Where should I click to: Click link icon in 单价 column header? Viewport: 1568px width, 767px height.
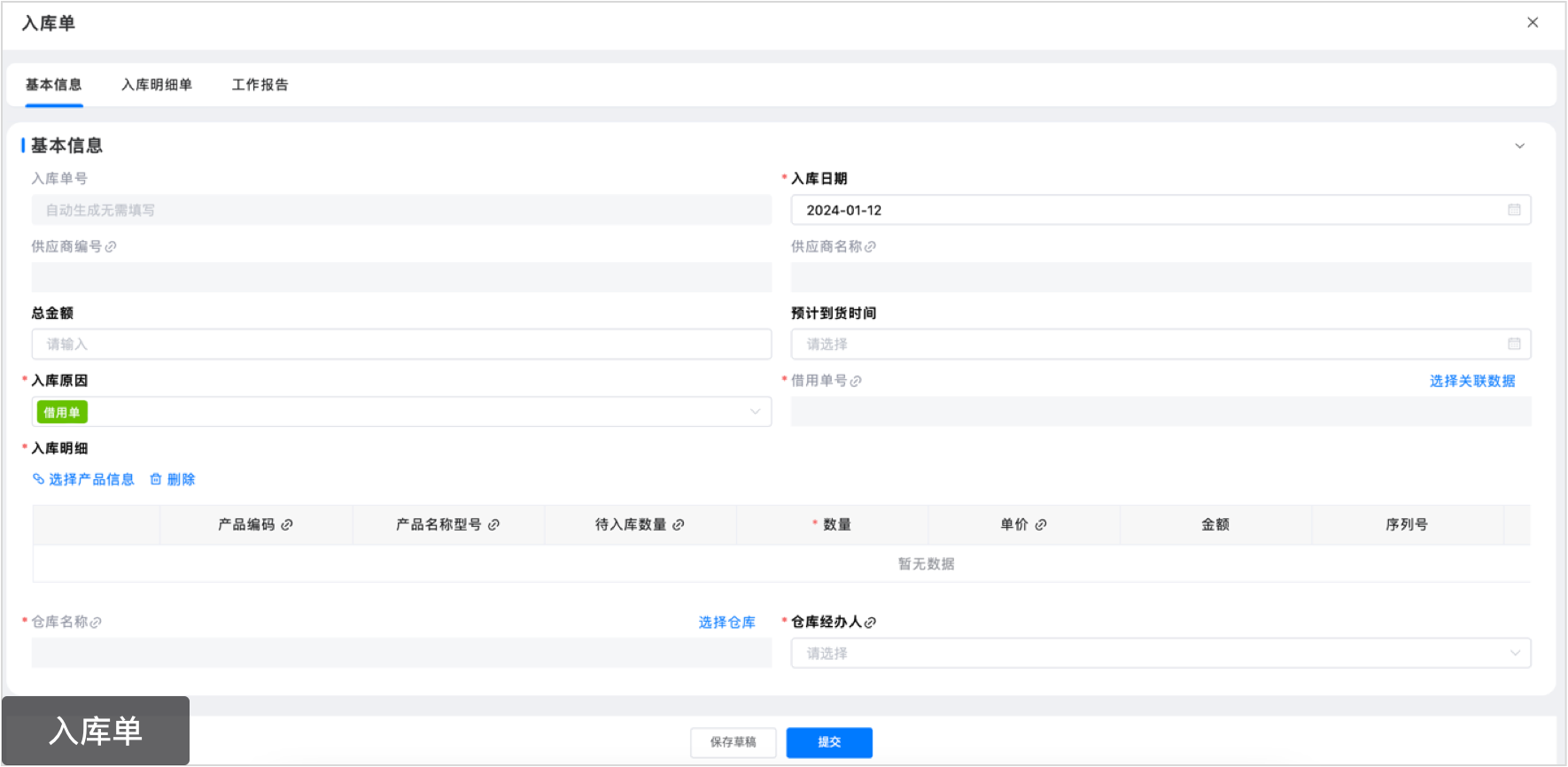point(1041,525)
